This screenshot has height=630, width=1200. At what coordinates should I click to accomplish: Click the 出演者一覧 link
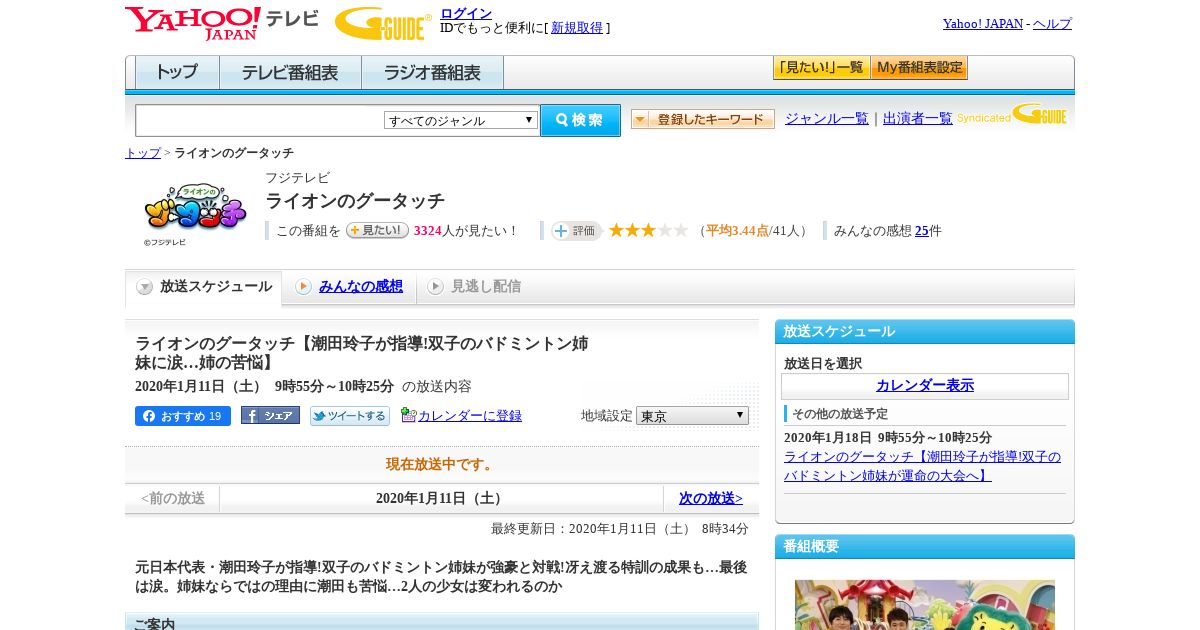coord(918,118)
